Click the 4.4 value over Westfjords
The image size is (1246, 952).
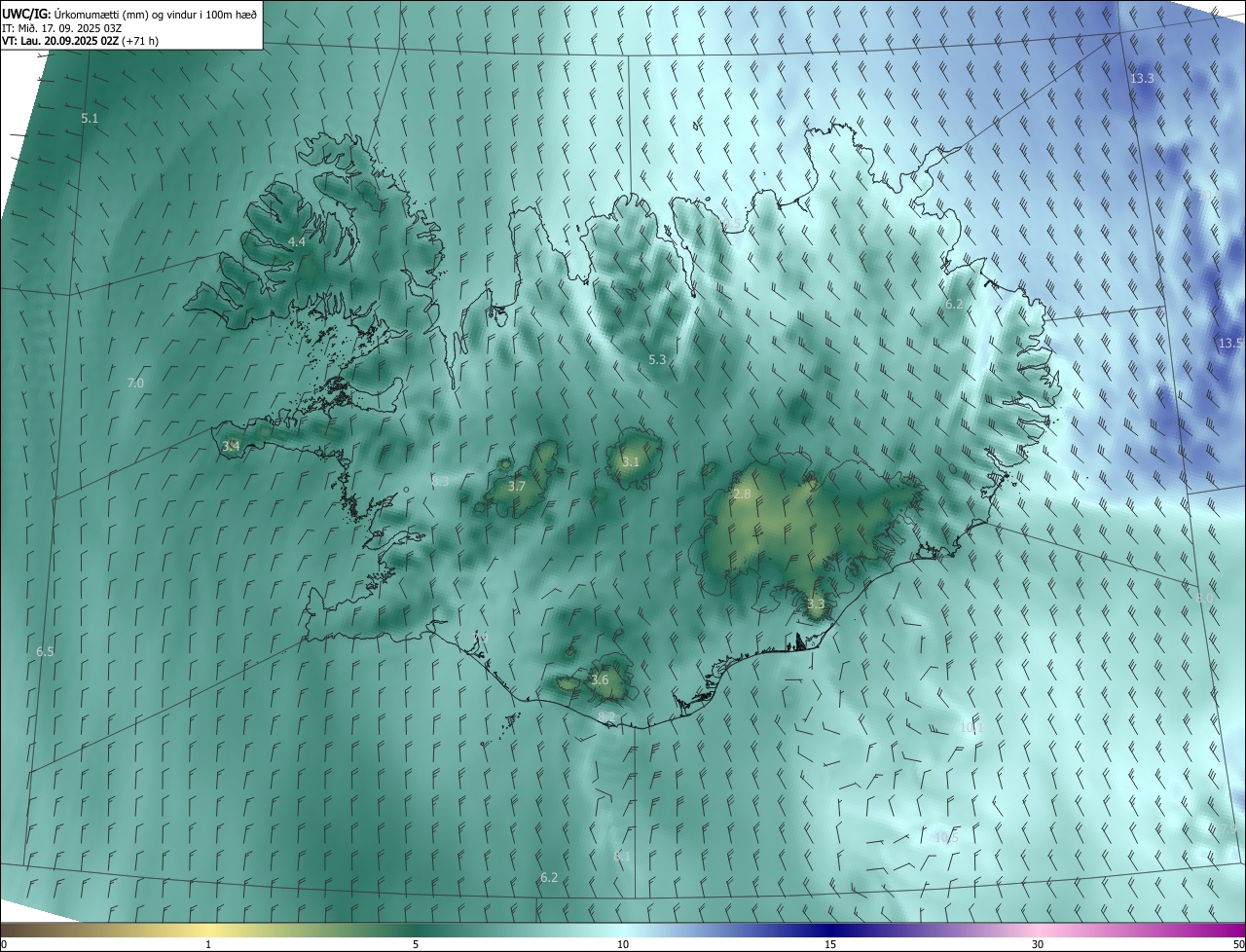click(x=296, y=241)
